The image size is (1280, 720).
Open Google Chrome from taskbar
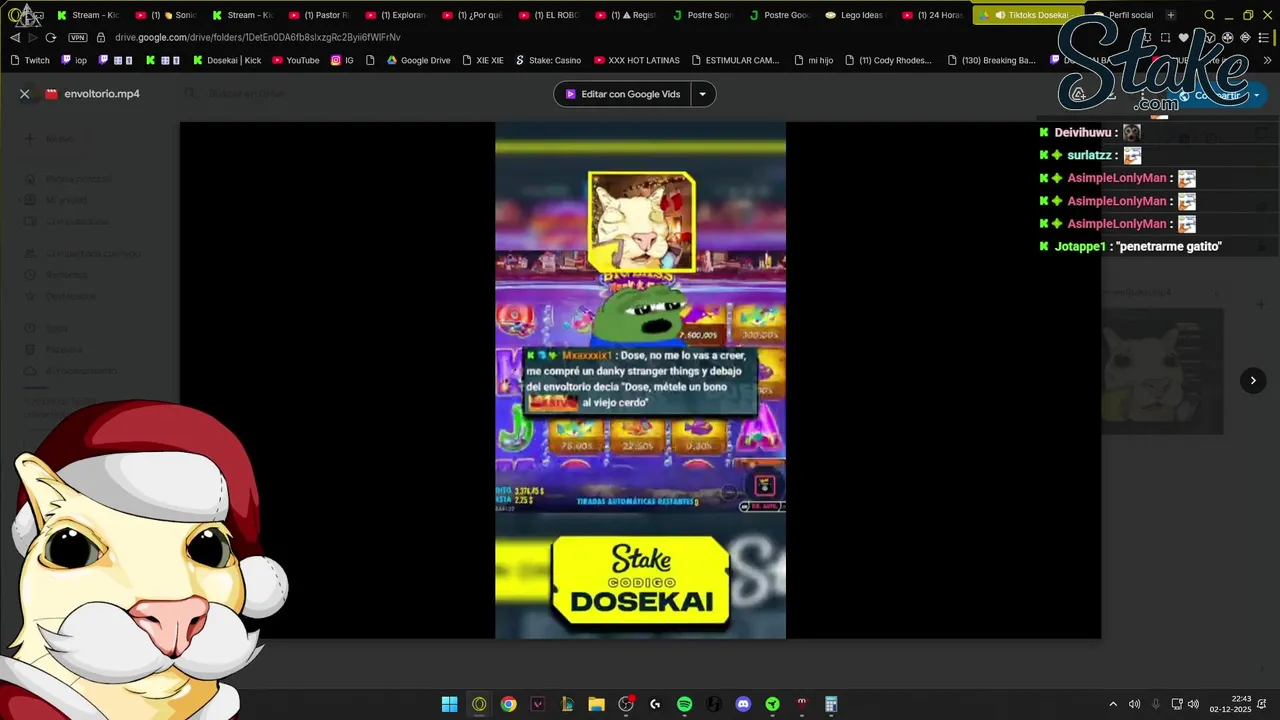coord(508,704)
